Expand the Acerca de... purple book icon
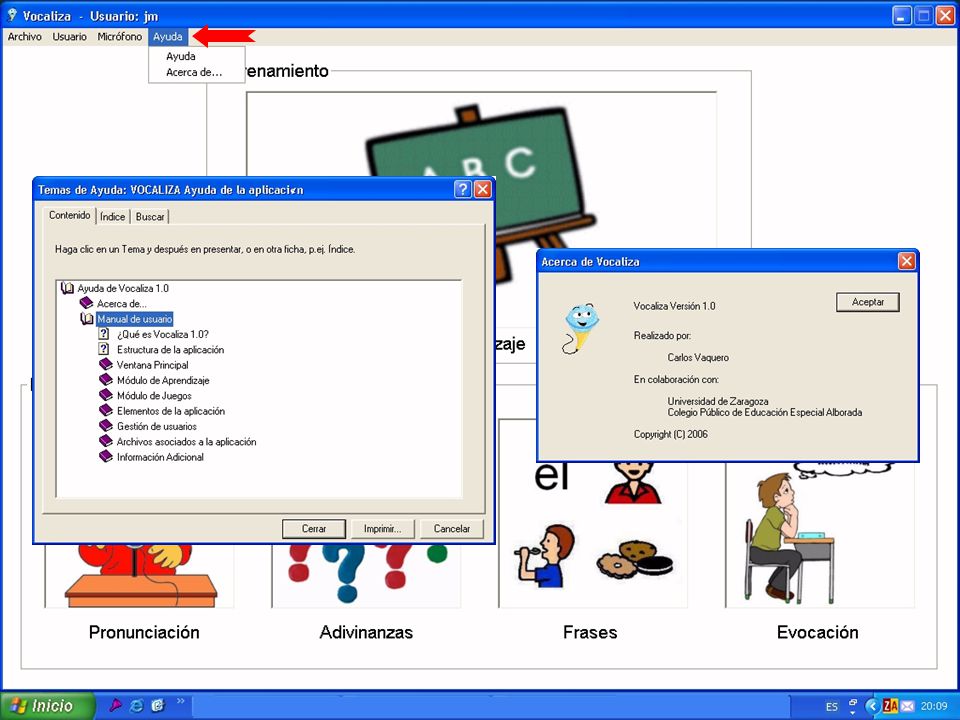The image size is (960, 720). pyautogui.click(x=86, y=303)
